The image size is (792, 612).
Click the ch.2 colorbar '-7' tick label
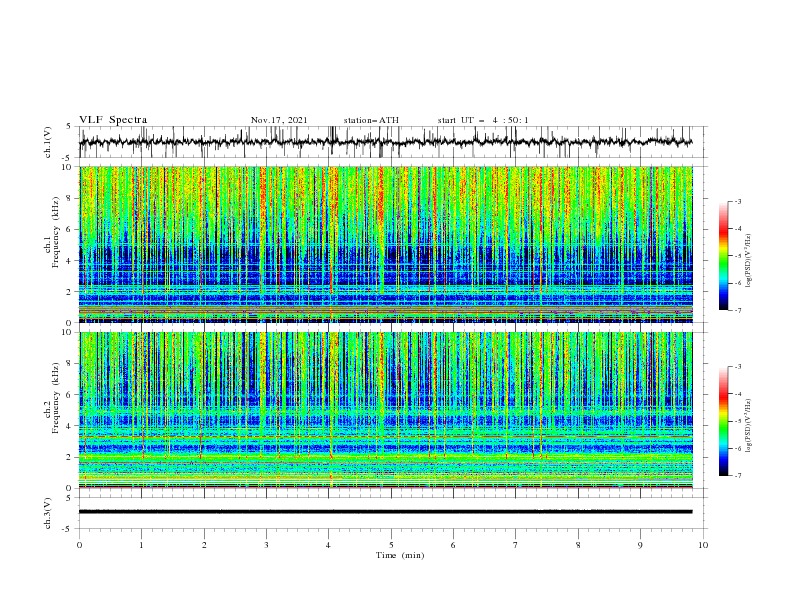(737, 476)
